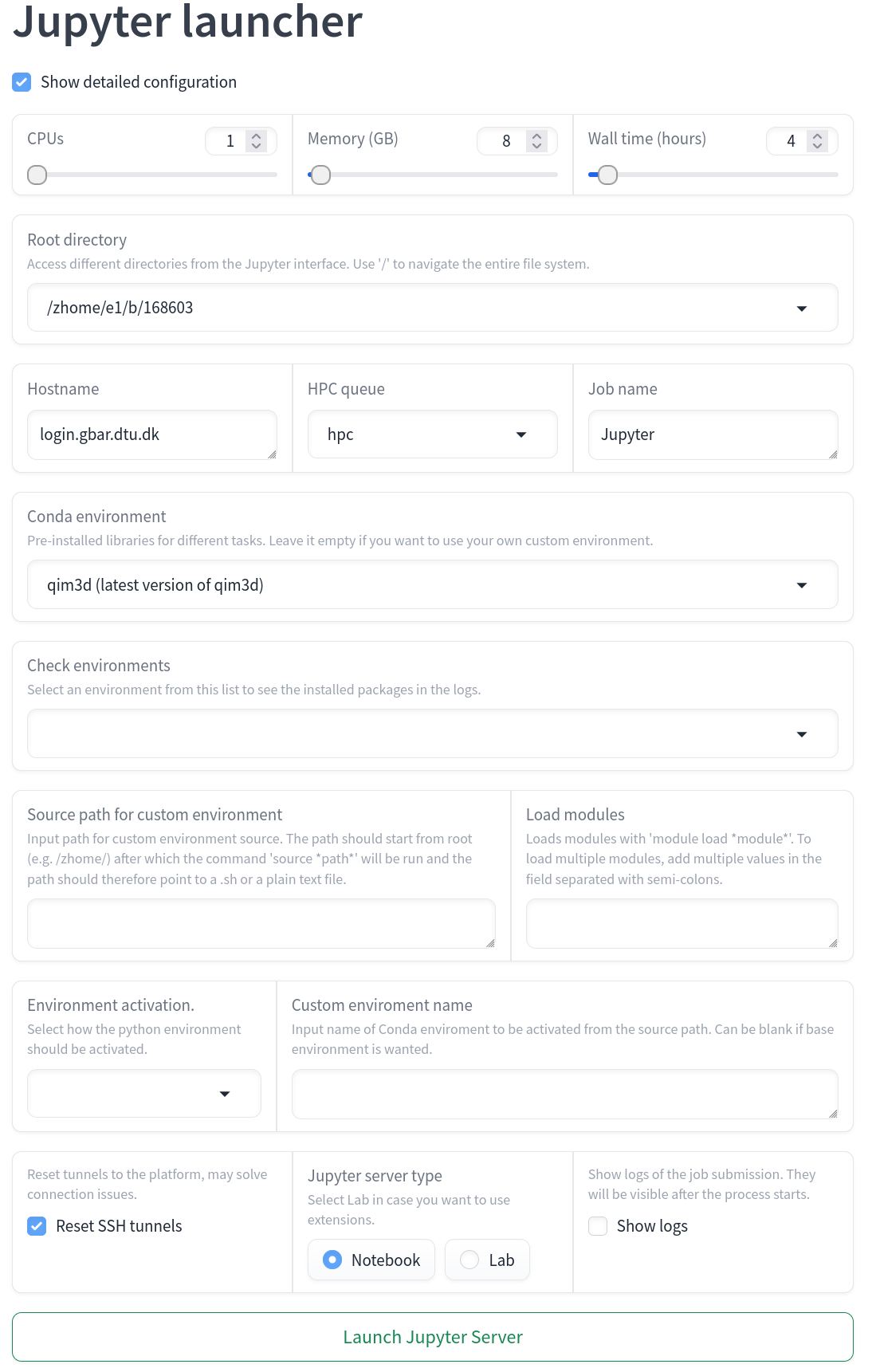Launch the Jupyter Server

(433, 1337)
